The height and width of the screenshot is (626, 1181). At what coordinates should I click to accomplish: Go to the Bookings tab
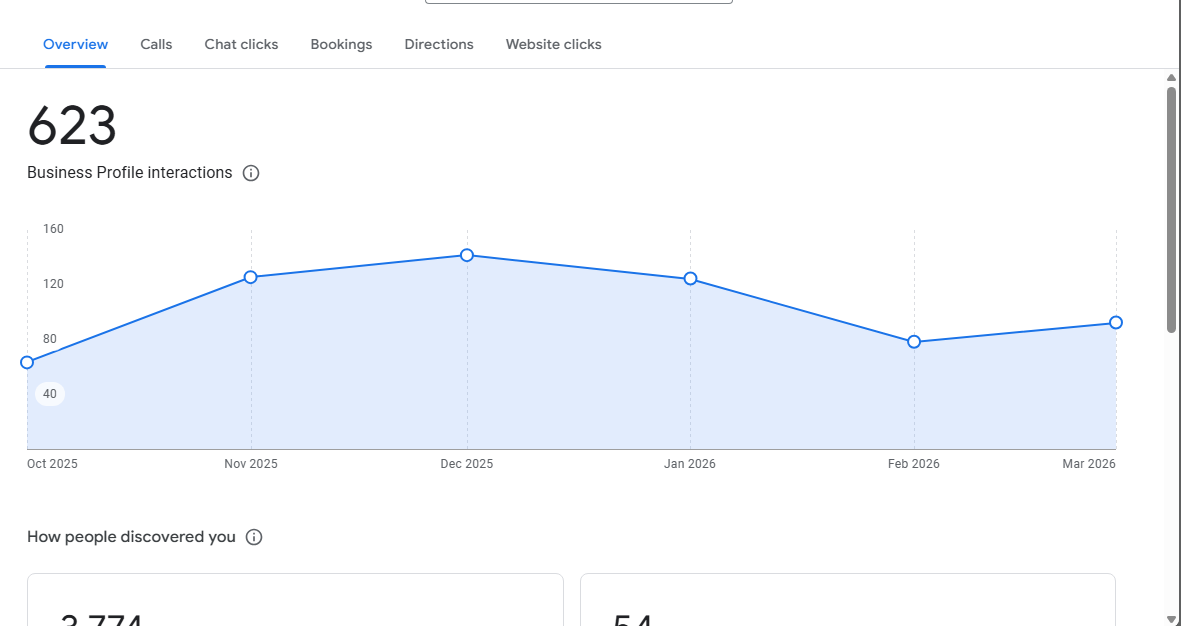[341, 44]
